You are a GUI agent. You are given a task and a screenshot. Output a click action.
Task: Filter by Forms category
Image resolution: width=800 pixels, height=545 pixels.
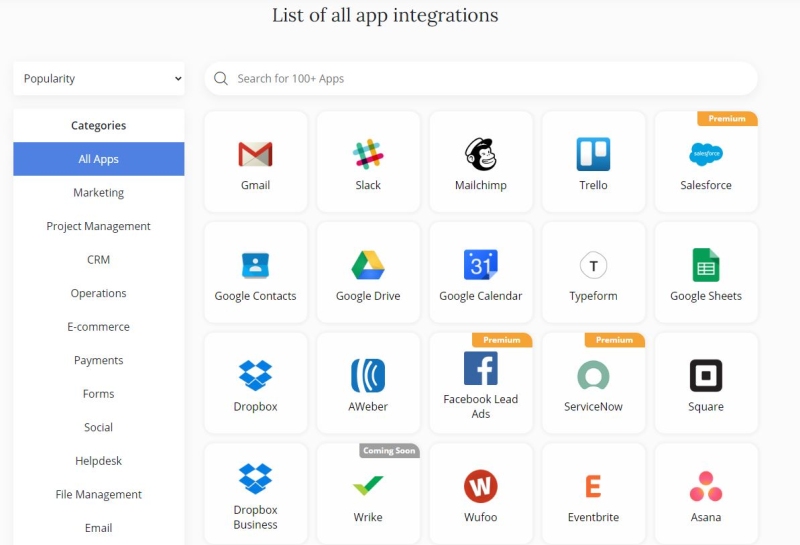pos(99,394)
